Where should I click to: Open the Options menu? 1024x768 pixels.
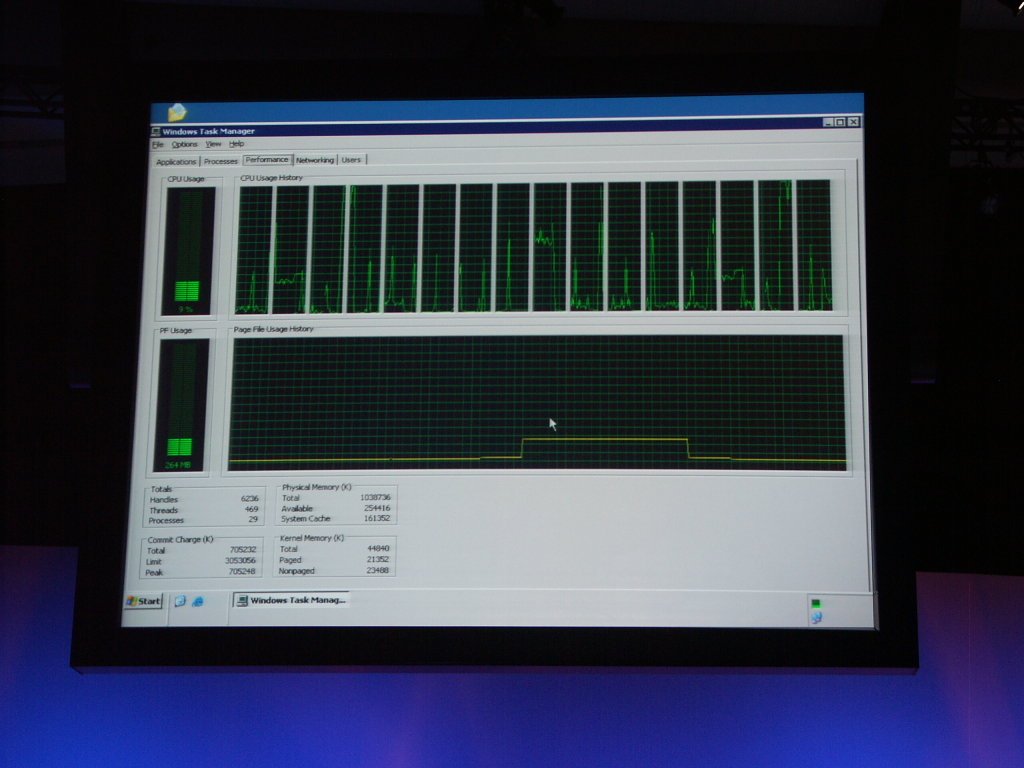[x=184, y=144]
